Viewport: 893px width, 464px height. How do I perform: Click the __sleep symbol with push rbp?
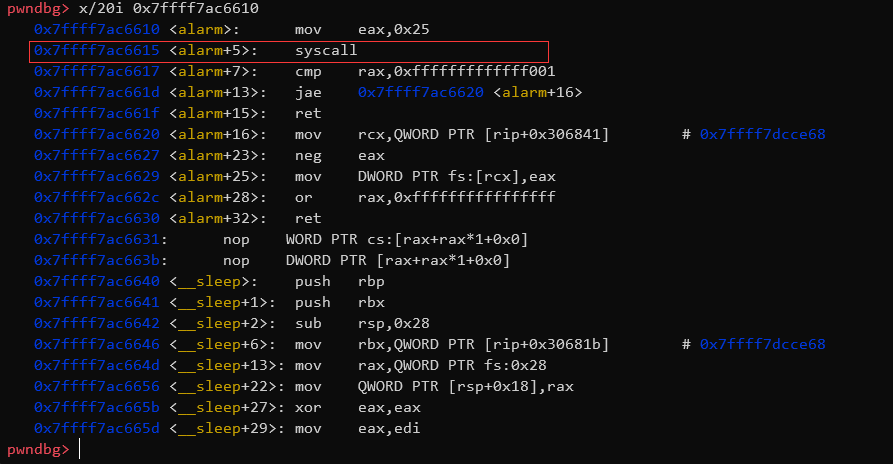(217, 281)
